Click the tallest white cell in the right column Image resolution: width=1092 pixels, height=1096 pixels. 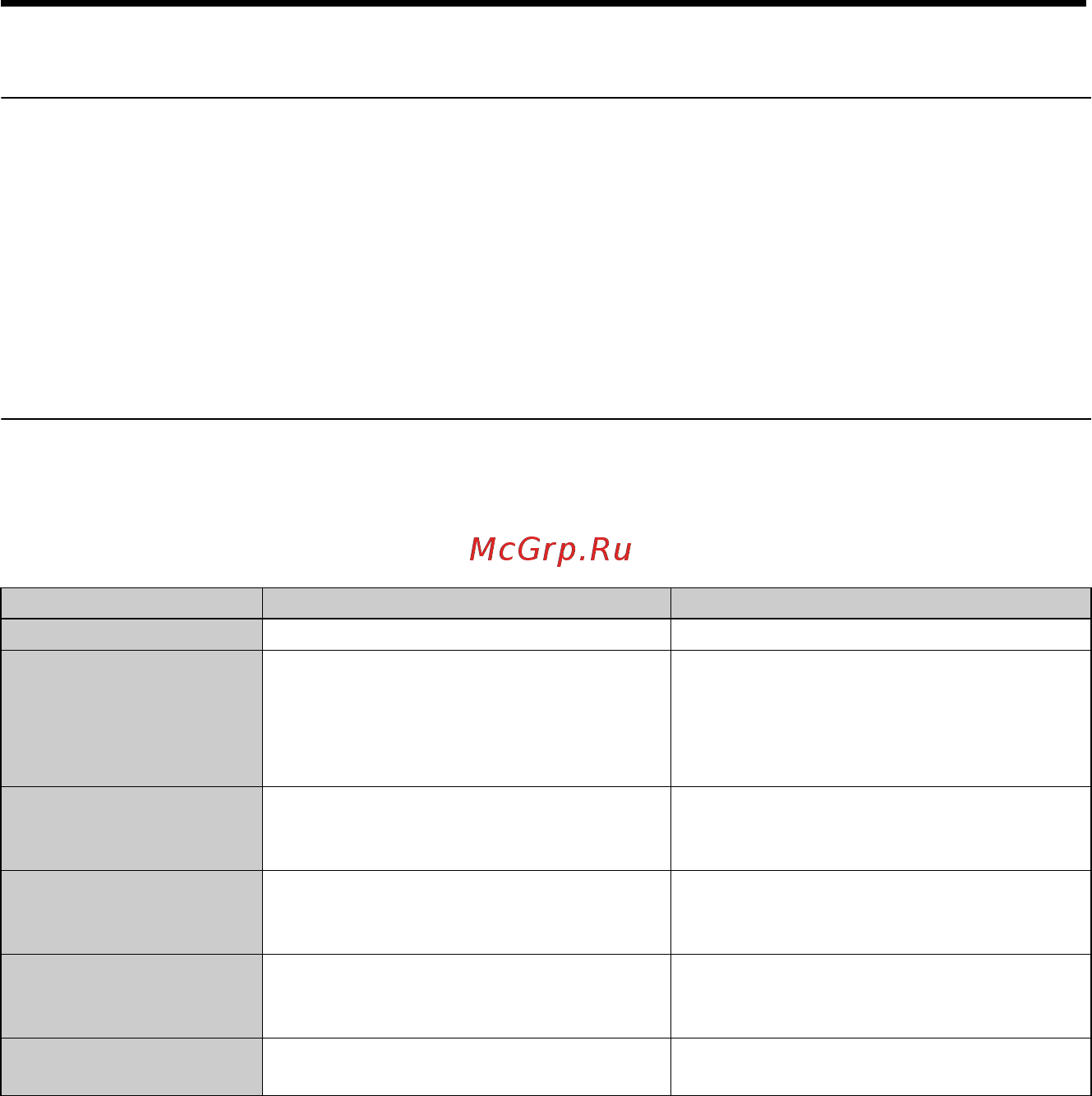click(881, 718)
